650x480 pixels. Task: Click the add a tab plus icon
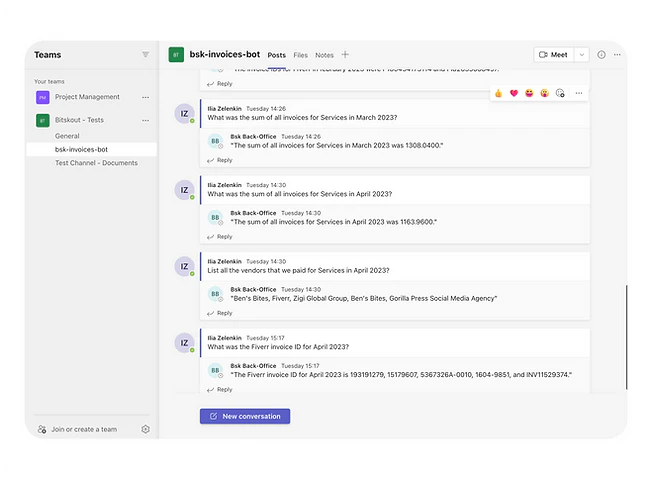click(x=345, y=55)
